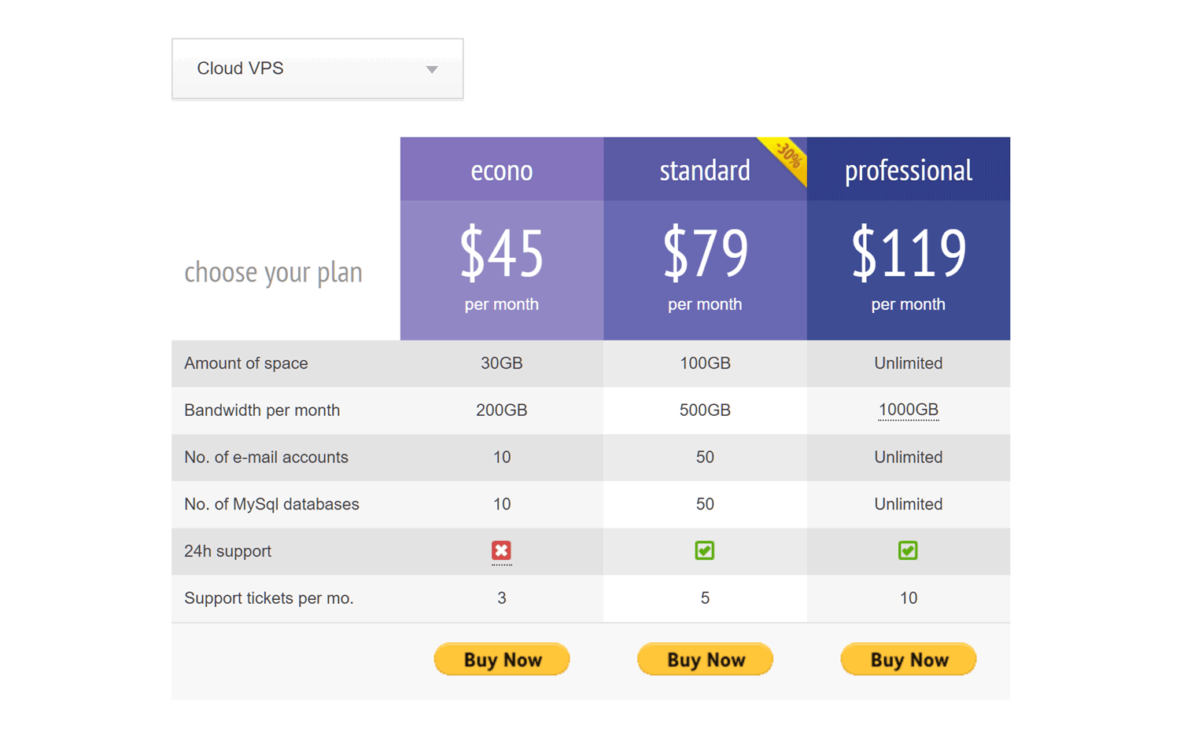The width and height of the screenshot is (1180, 732).
Task: Open the Cloud VPS dropdown
Action: [317, 69]
